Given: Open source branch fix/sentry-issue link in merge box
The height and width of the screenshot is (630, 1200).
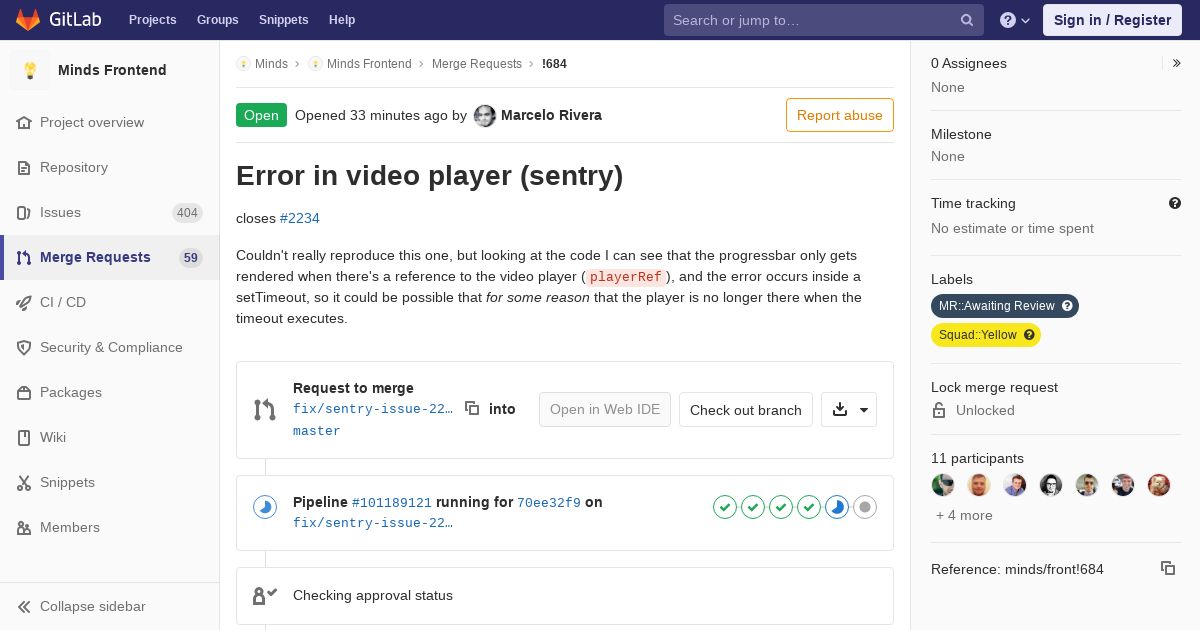Looking at the screenshot, I should (x=373, y=409).
